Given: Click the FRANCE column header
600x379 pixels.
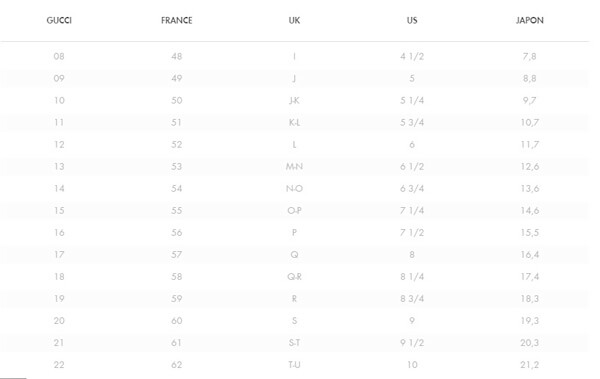Looking at the screenshot, I should pyautogui.click(x=176, y=20).
